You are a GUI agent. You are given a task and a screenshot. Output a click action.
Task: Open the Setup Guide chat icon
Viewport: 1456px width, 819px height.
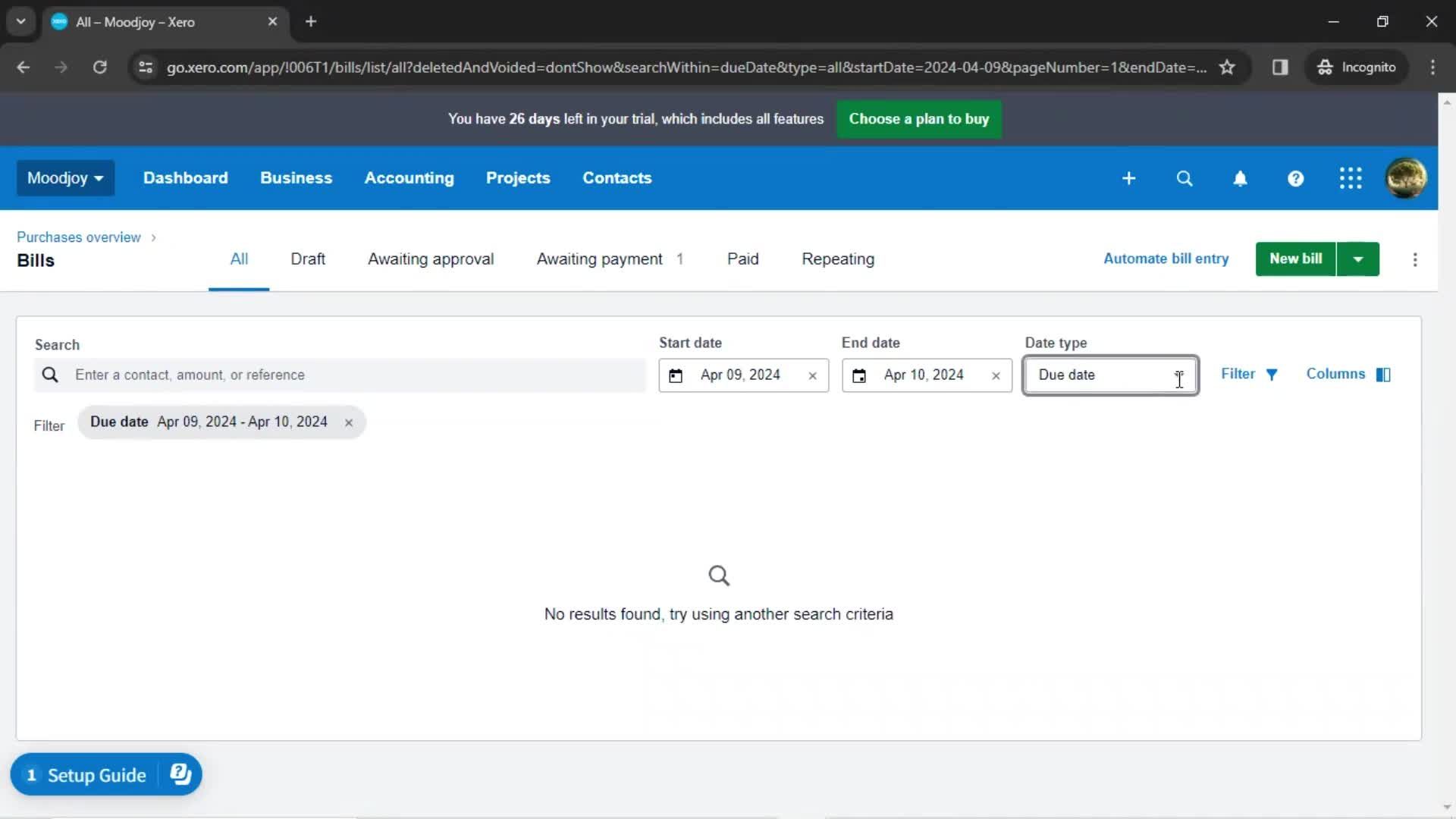click(180, 774)
